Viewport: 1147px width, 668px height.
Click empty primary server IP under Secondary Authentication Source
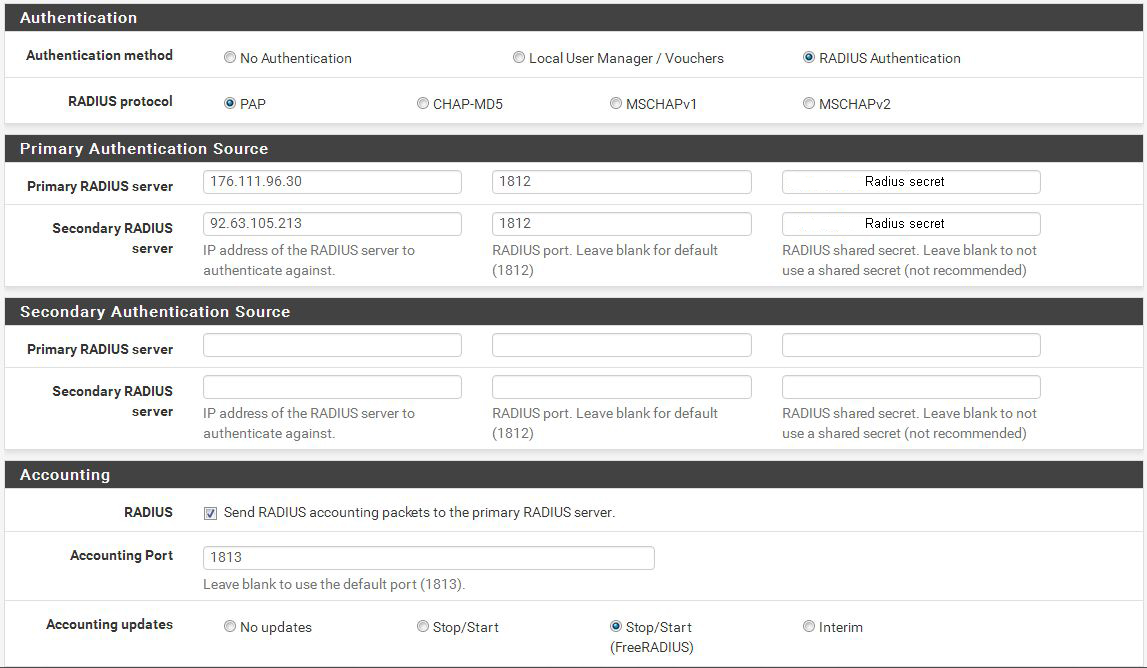(x=332, y=345)
